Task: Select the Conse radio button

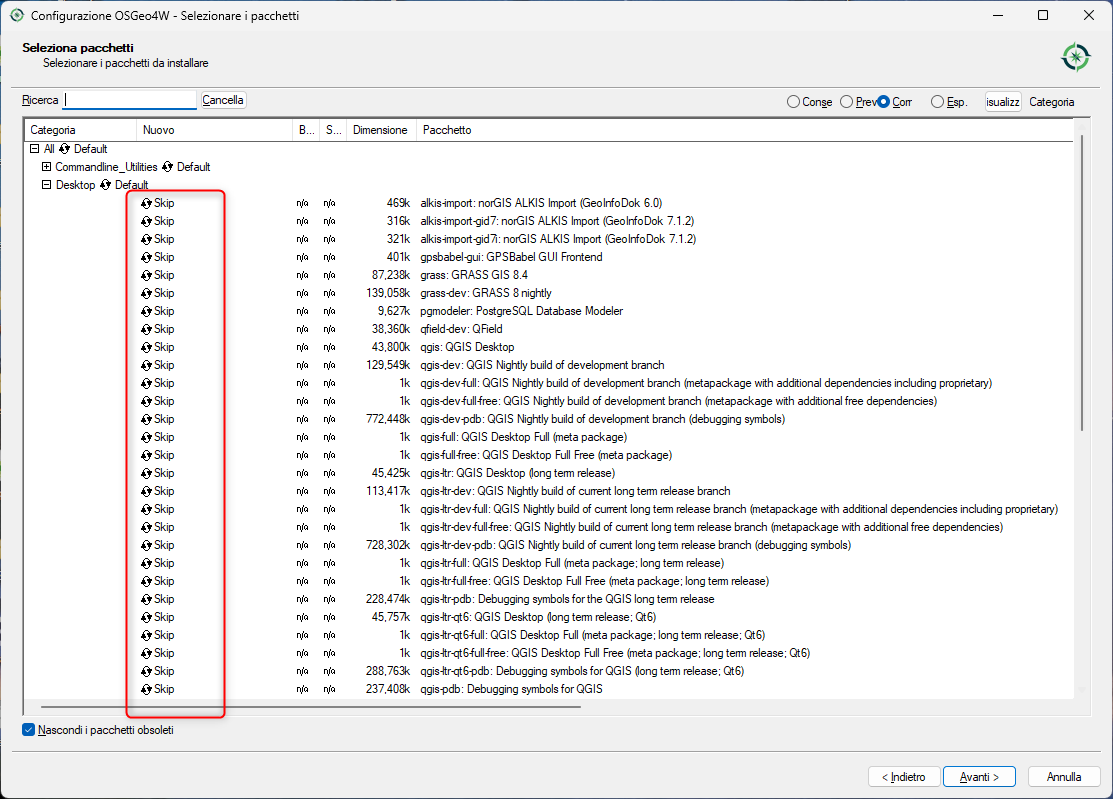Action: point(793,102)
